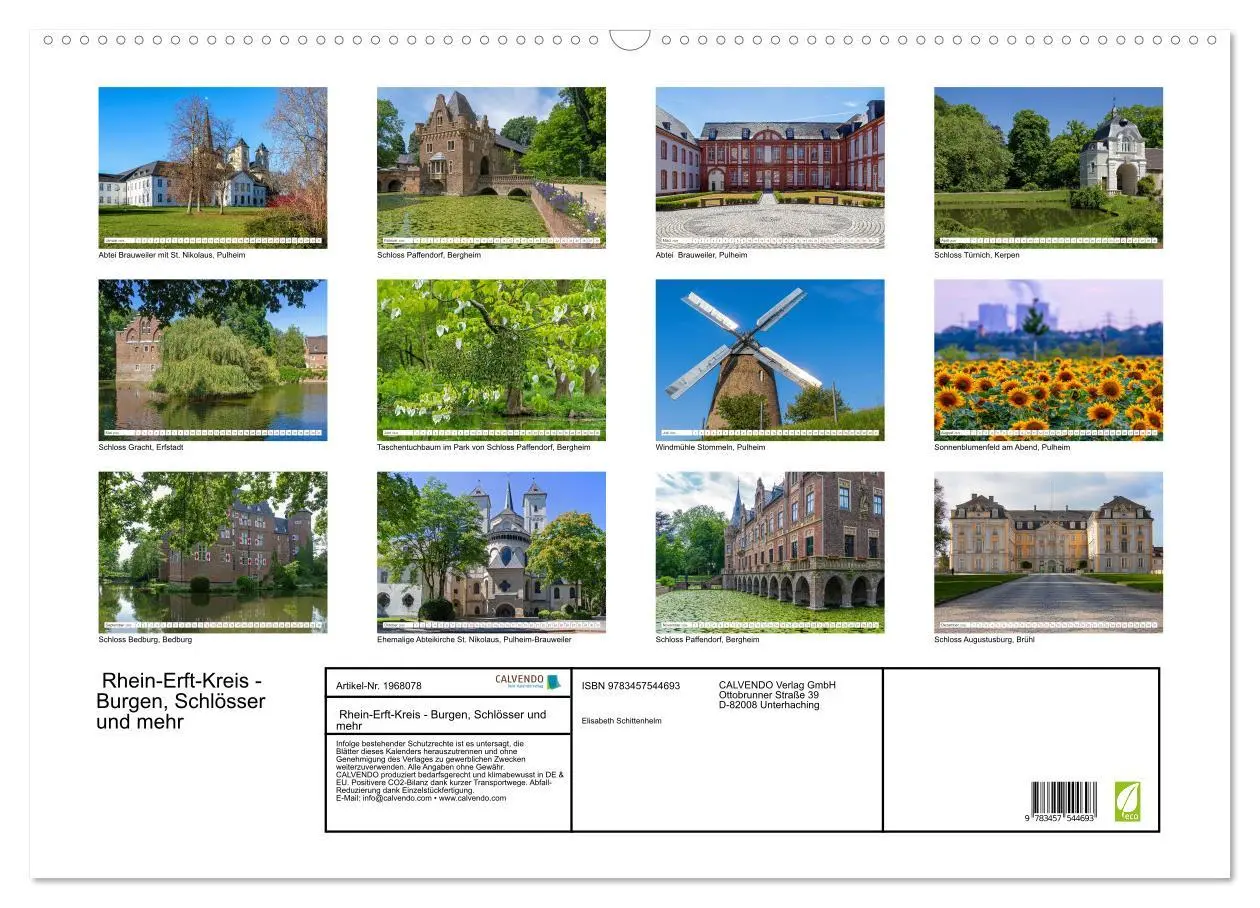Image resolution: width=1260 pixels, height=908 pixels.
Task: Click caption 'Sonnenblumenfeld am Abend, Pulheim'
Action: (x=1002, y=447)
